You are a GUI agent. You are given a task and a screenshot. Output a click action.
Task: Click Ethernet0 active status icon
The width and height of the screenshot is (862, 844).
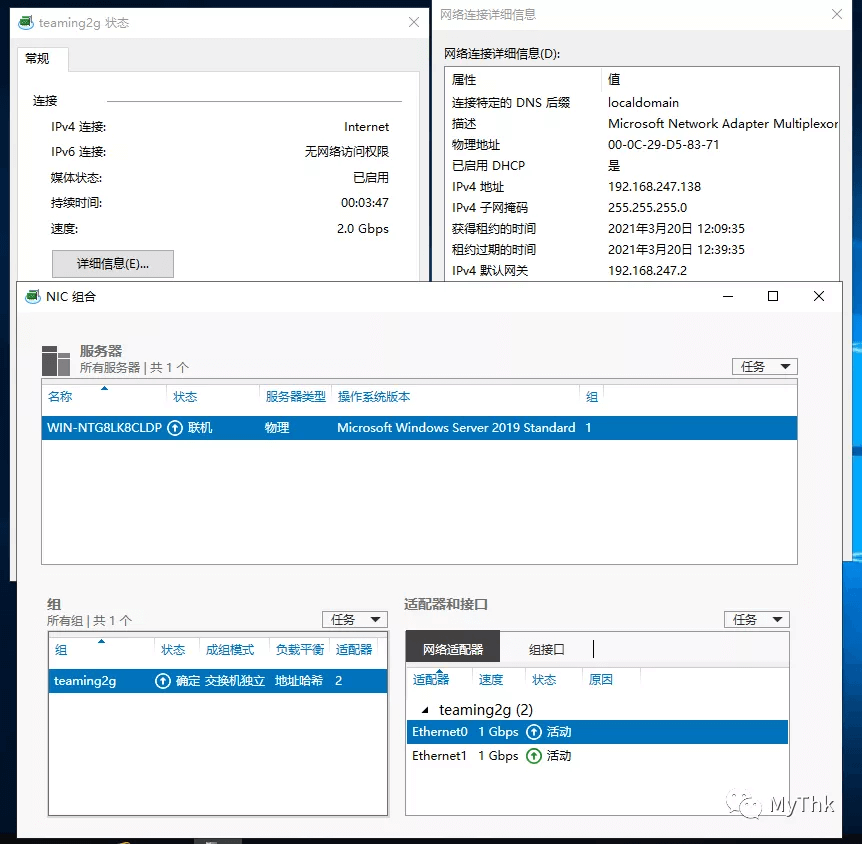(x=534, y=732)
